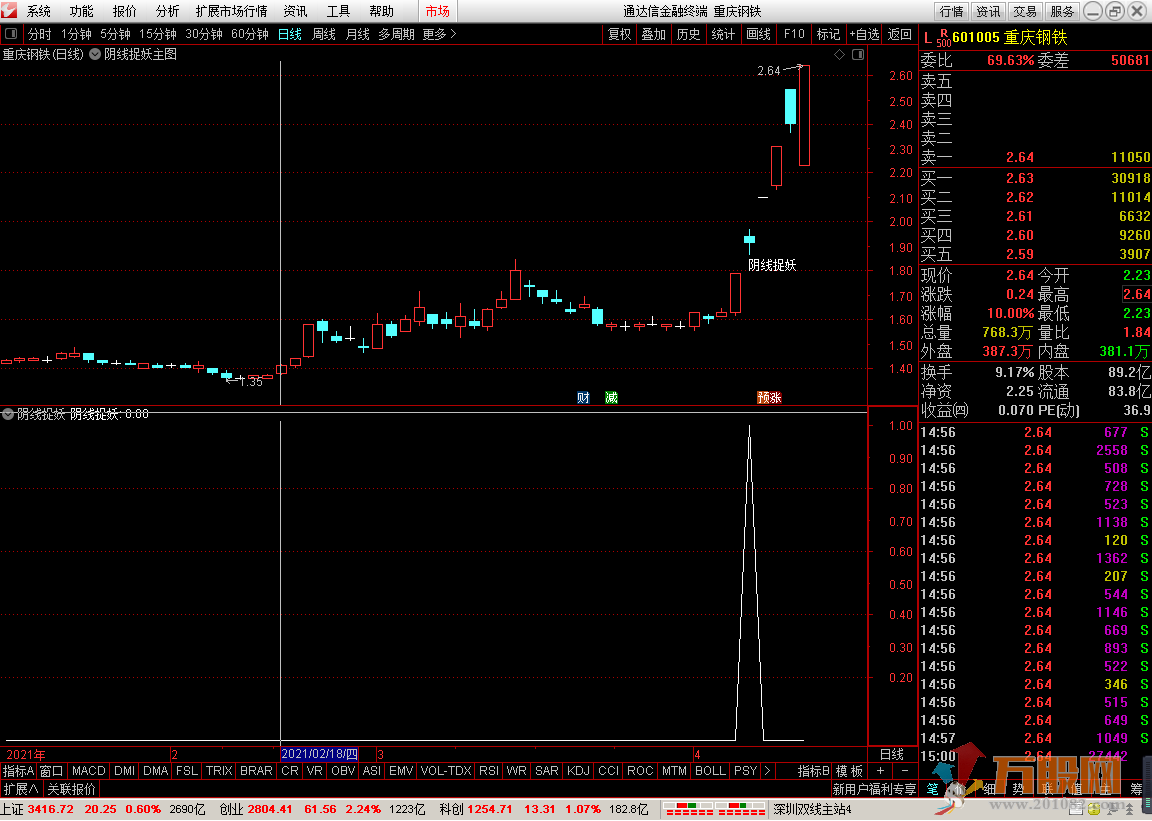Open the 系统 menu
The width and height of the screenshot is (1152, 821).
pos(39,11)
